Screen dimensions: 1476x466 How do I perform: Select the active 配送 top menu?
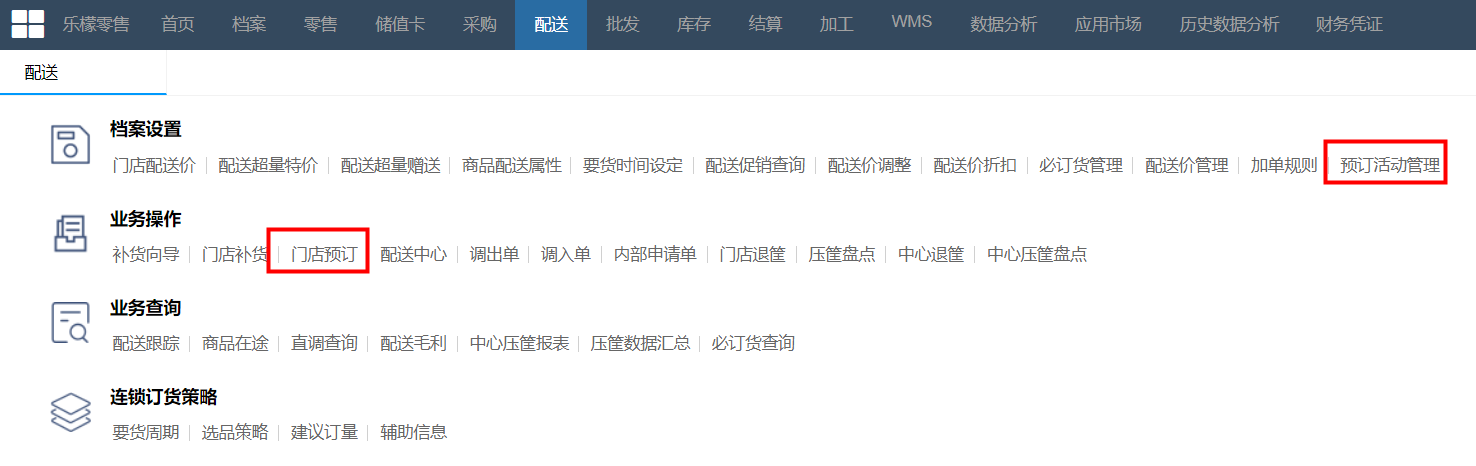pyautogui.click(x=551, y=24)
